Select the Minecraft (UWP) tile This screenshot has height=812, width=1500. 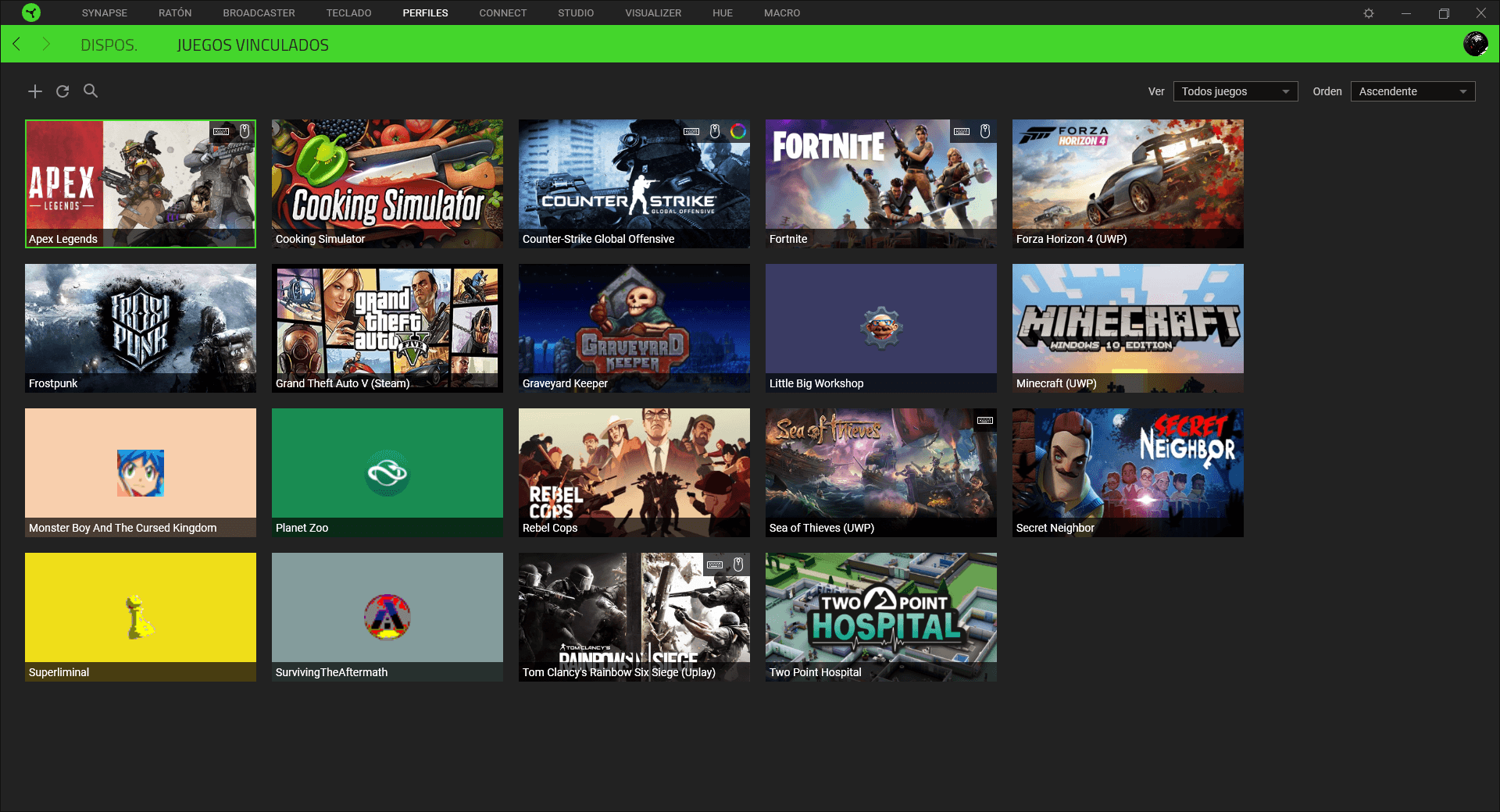coord(1128,328)
